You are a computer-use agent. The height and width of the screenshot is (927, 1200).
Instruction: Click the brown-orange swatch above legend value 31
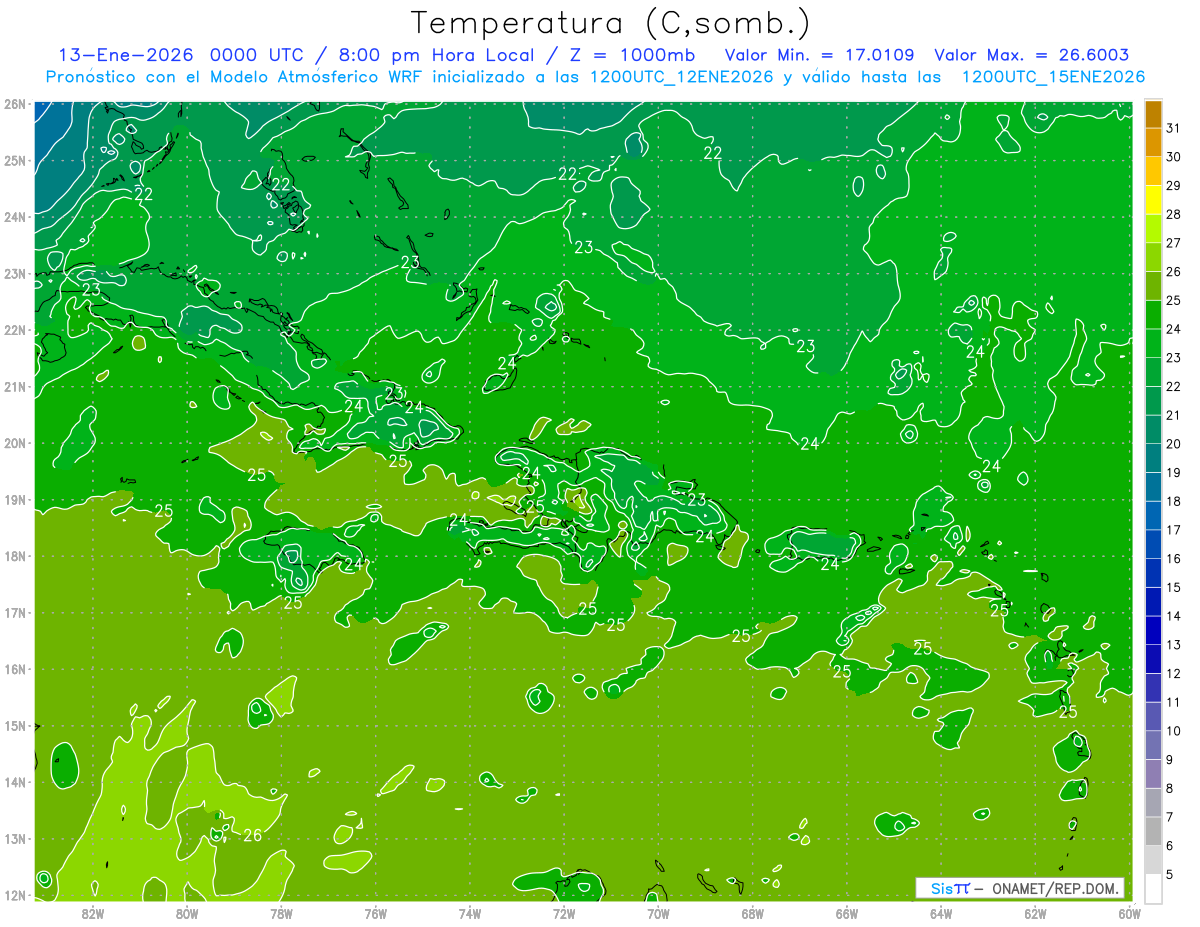(x=1153, y=114)
